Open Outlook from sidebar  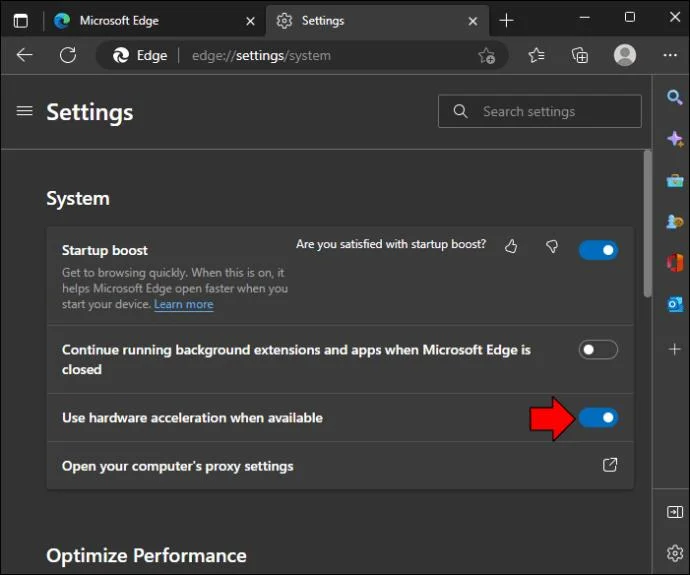click(x=675, y=304)
